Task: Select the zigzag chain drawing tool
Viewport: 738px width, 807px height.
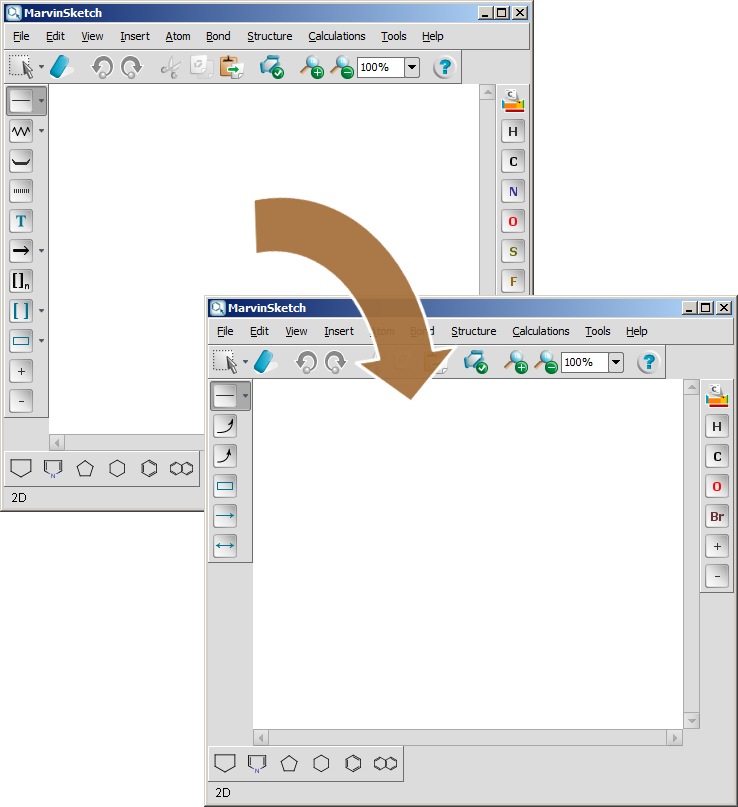Action: click(x=21, y=131)
